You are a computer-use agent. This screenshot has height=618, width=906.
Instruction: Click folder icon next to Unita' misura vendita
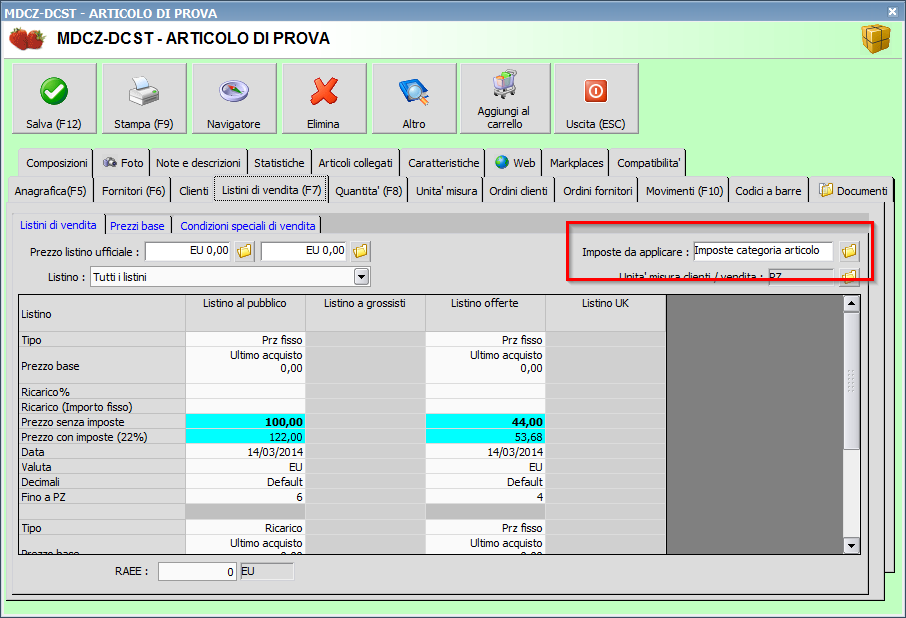click(849, 276)
